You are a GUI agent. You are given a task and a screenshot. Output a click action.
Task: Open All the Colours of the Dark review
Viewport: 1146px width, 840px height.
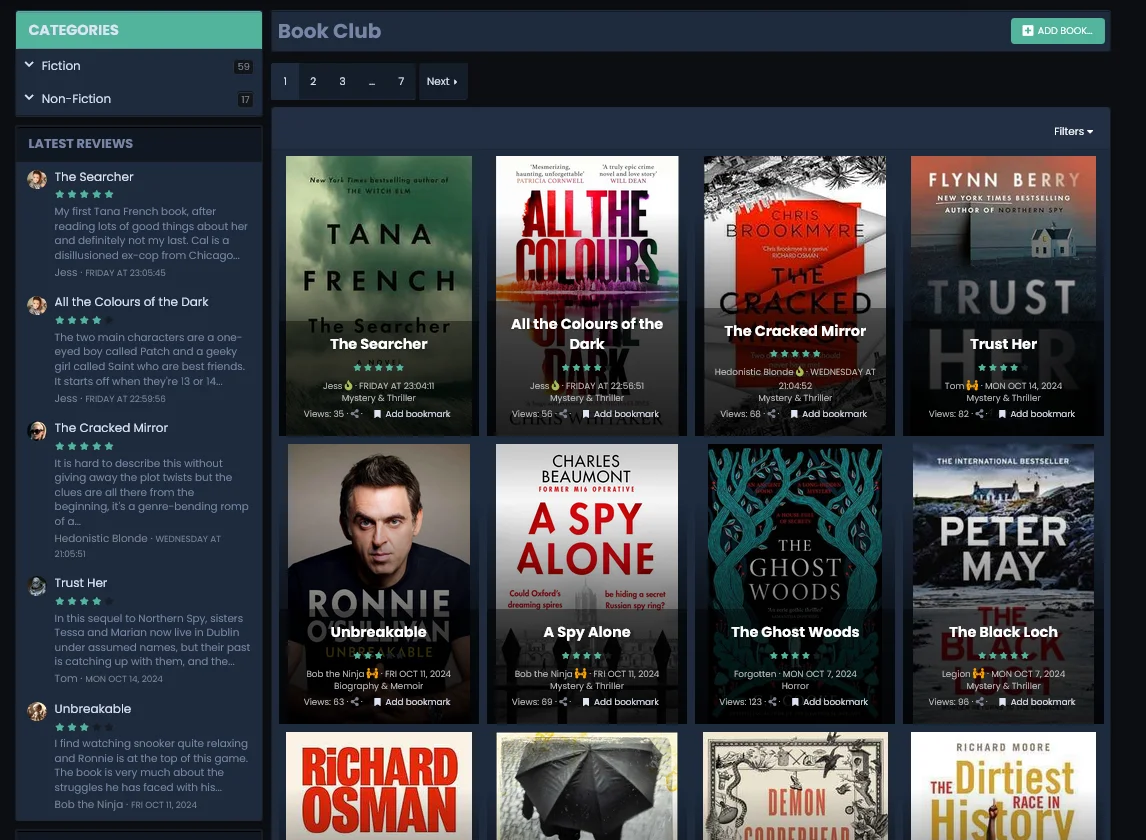pyautogui.click(x=131, y=302)
